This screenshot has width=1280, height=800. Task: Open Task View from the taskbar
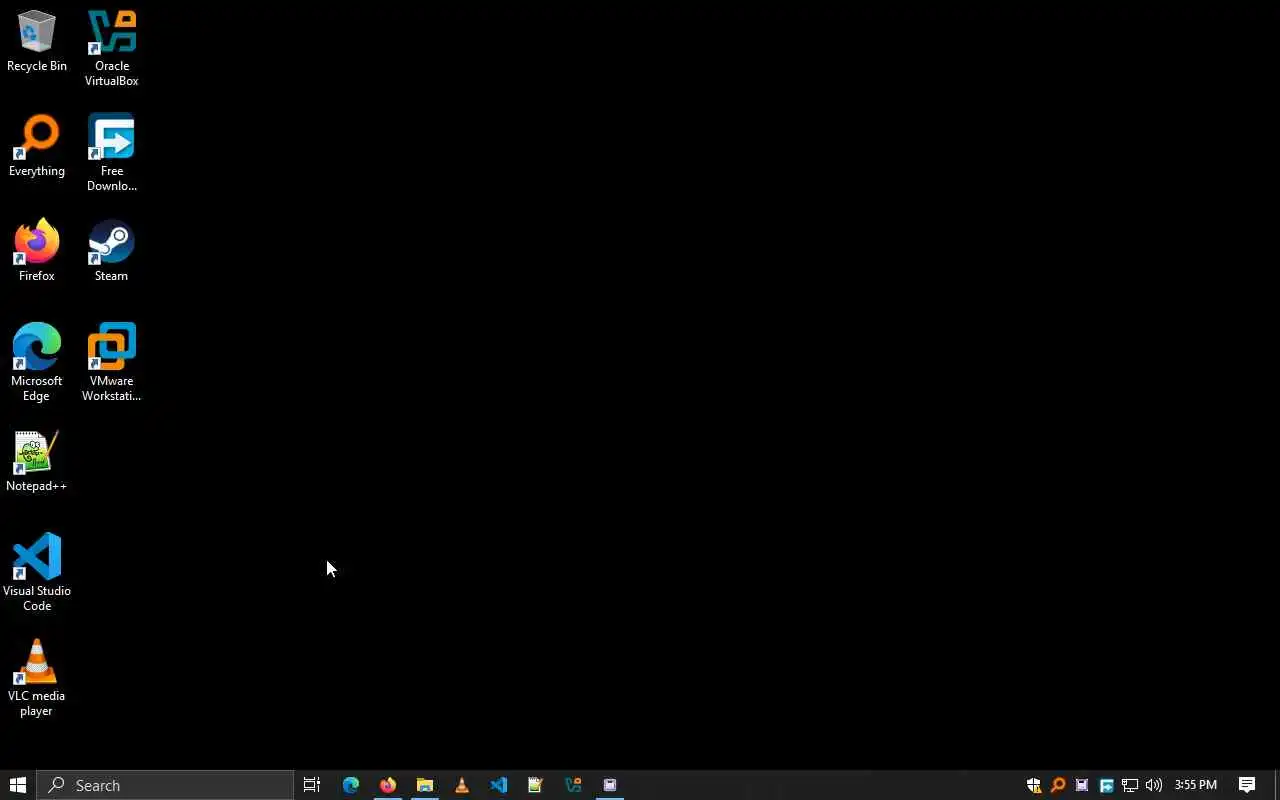(312, 785)
